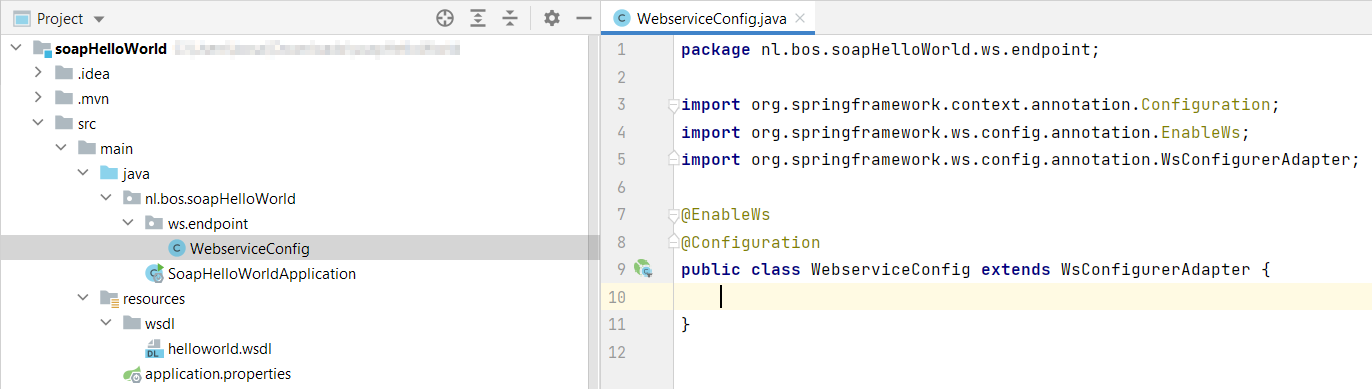Click the WebserviceConfig class icon in tree
The width and height of the screenshot is (1372, 389).
tap(177, 248)
